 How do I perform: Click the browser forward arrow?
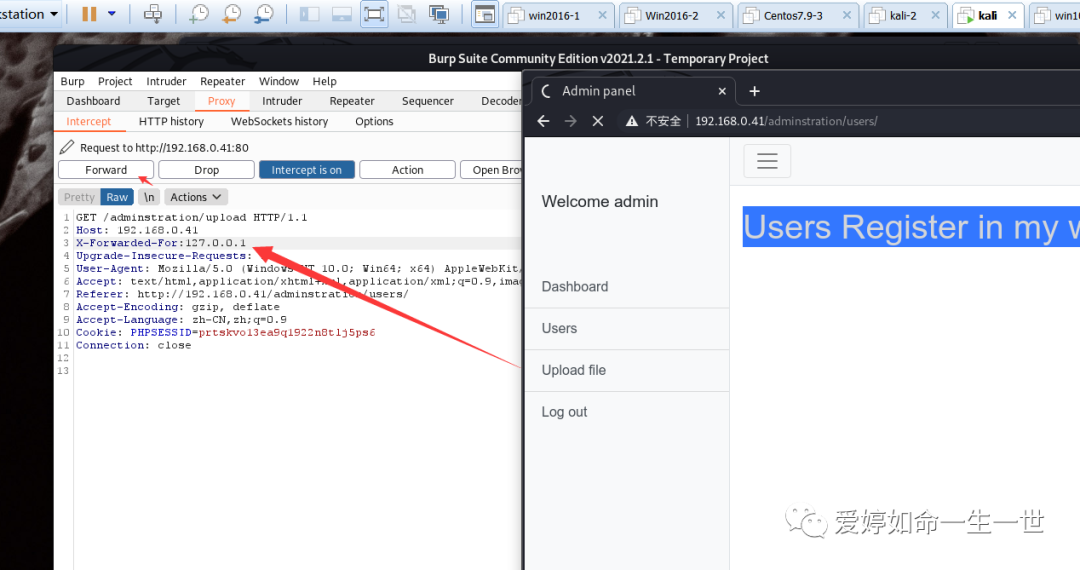coord(570,121)
